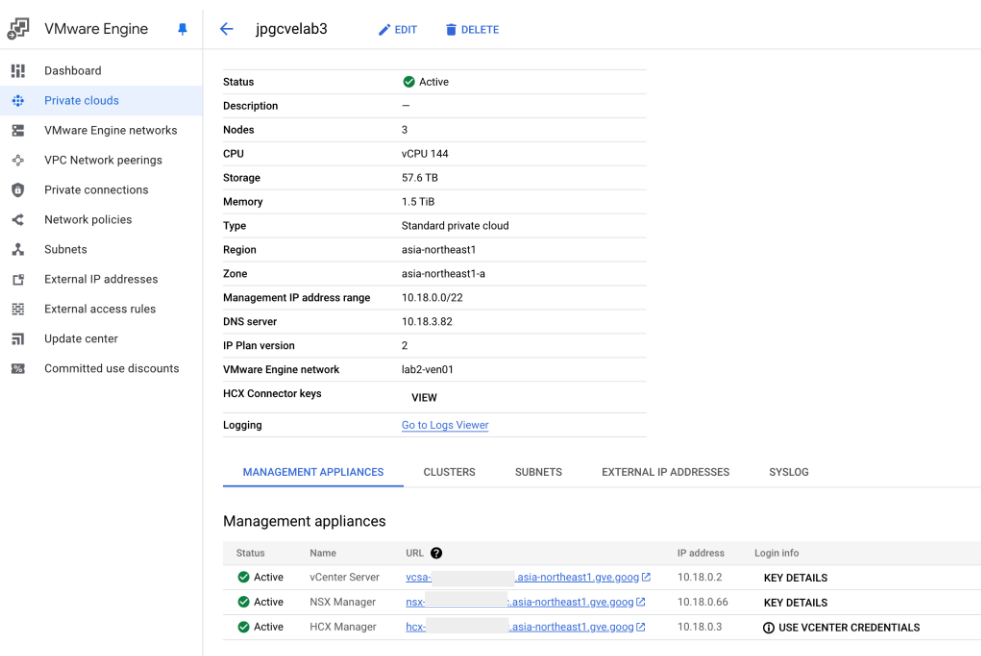The image size is (981, 656).
Task: Click the DNS server value 10.18.3.82
Action: (427, 321)
